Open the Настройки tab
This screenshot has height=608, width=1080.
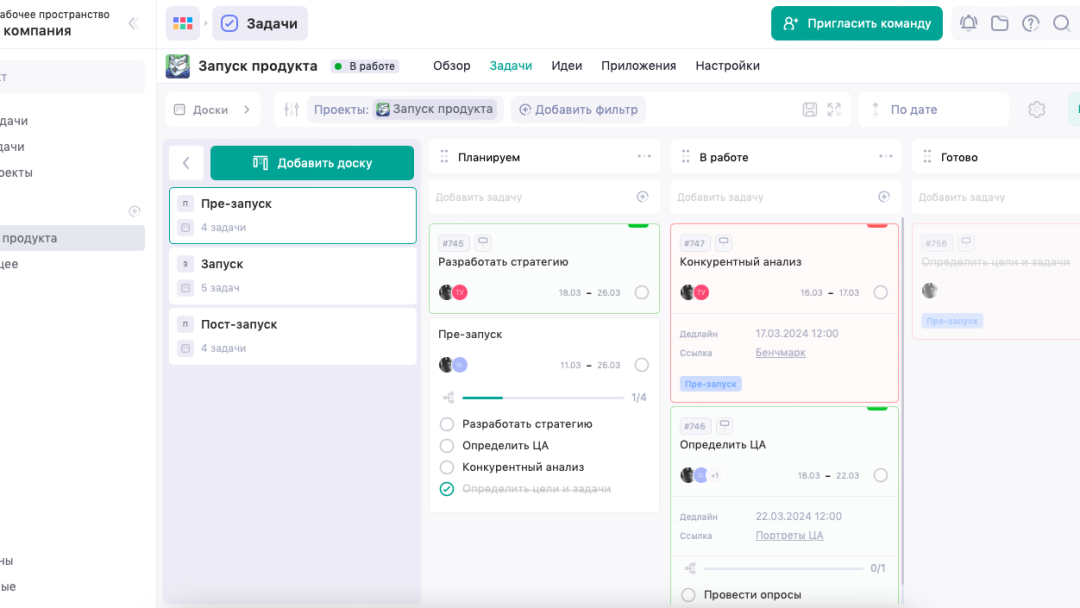click(x=727, y=66)
